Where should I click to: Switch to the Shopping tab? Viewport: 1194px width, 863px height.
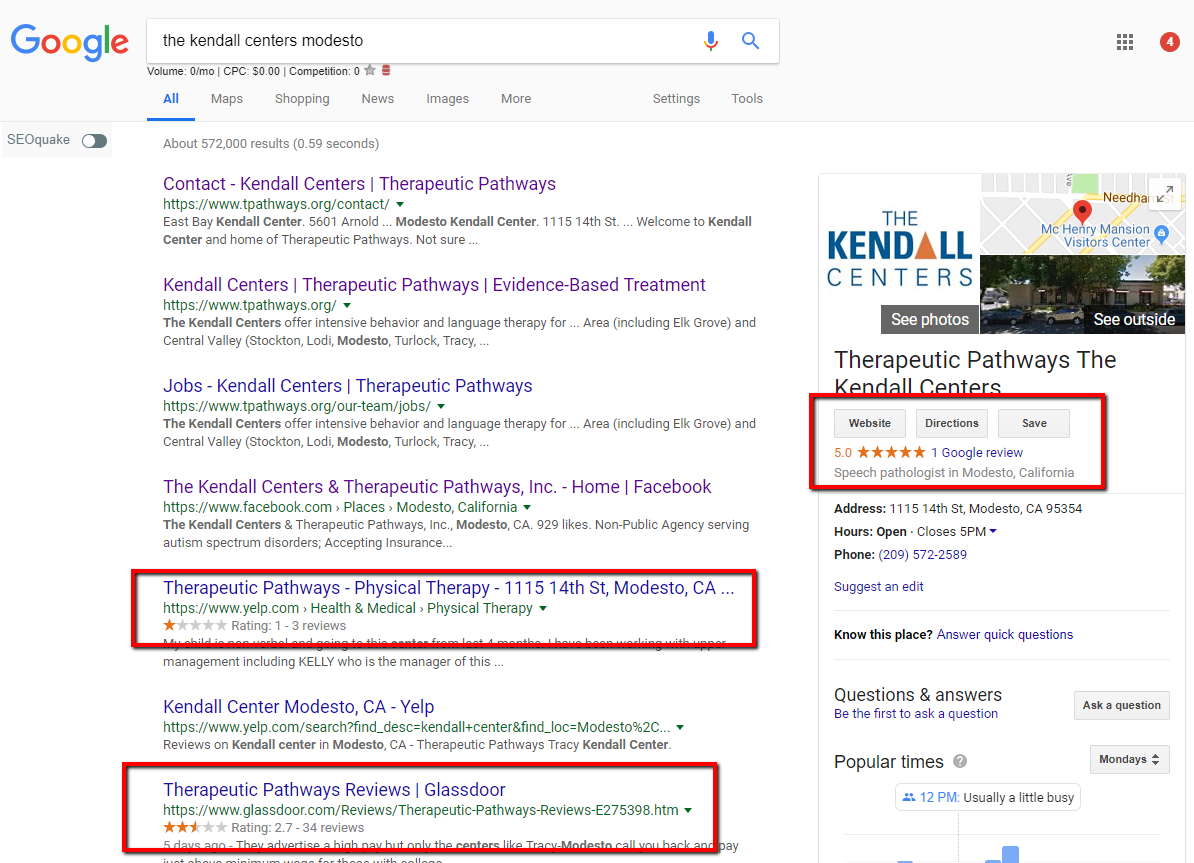click(x=302, y=99)
